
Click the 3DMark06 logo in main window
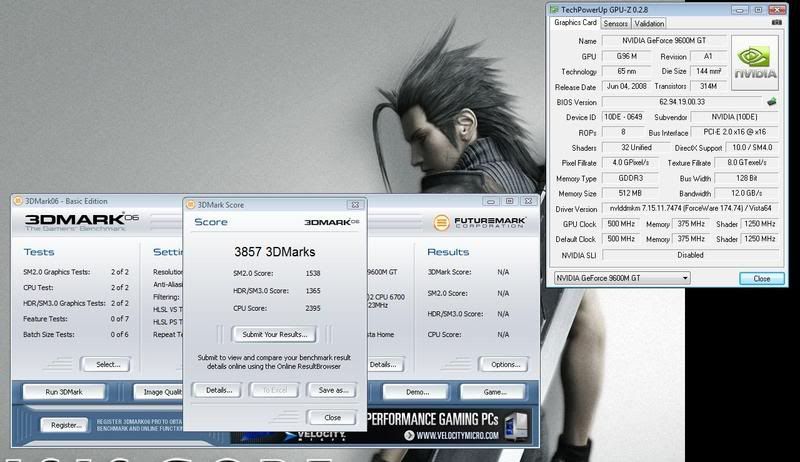(x=82, y=221)
